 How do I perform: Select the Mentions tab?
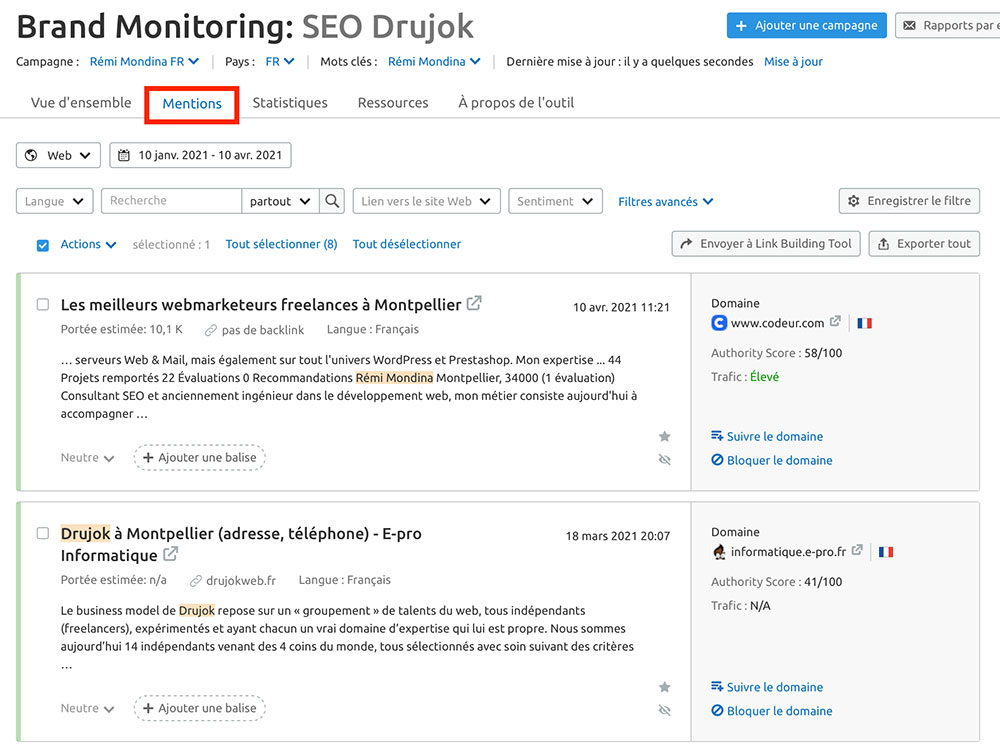click(x=192, y=104)
